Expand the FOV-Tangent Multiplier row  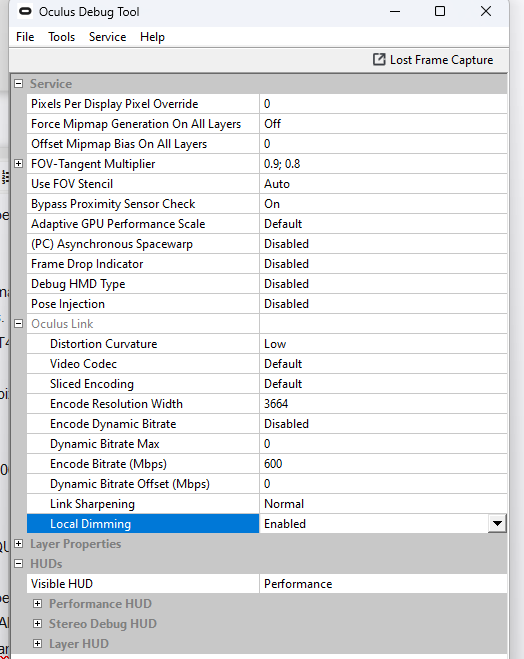pyautogui.click(x=18, y=163)
